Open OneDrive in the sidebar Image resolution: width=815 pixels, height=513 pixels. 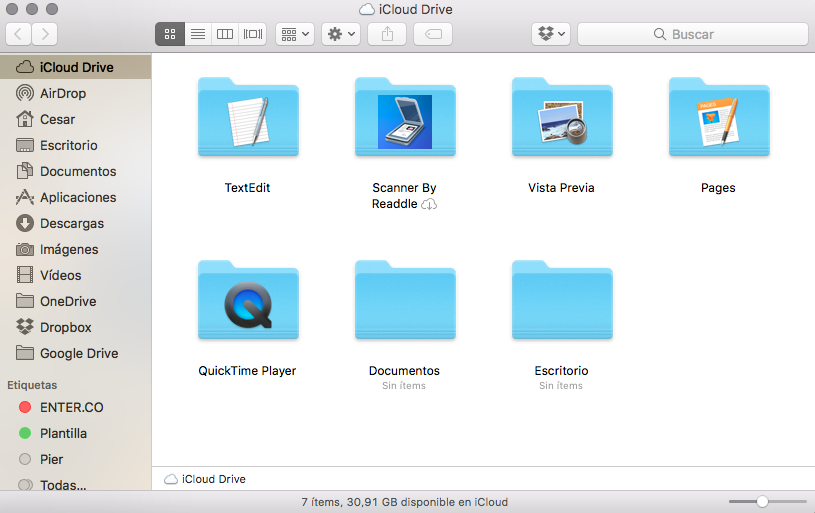[x=76, y=301]
